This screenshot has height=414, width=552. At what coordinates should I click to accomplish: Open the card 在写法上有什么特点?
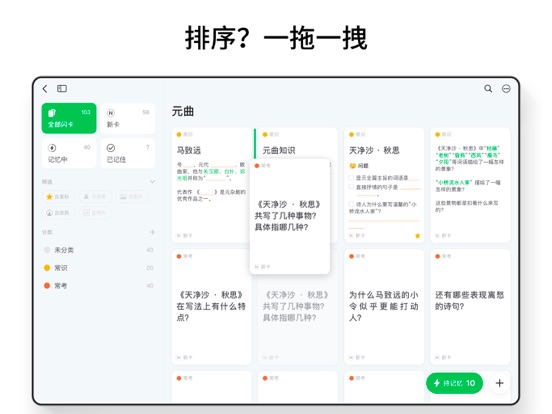click(211, 307)
